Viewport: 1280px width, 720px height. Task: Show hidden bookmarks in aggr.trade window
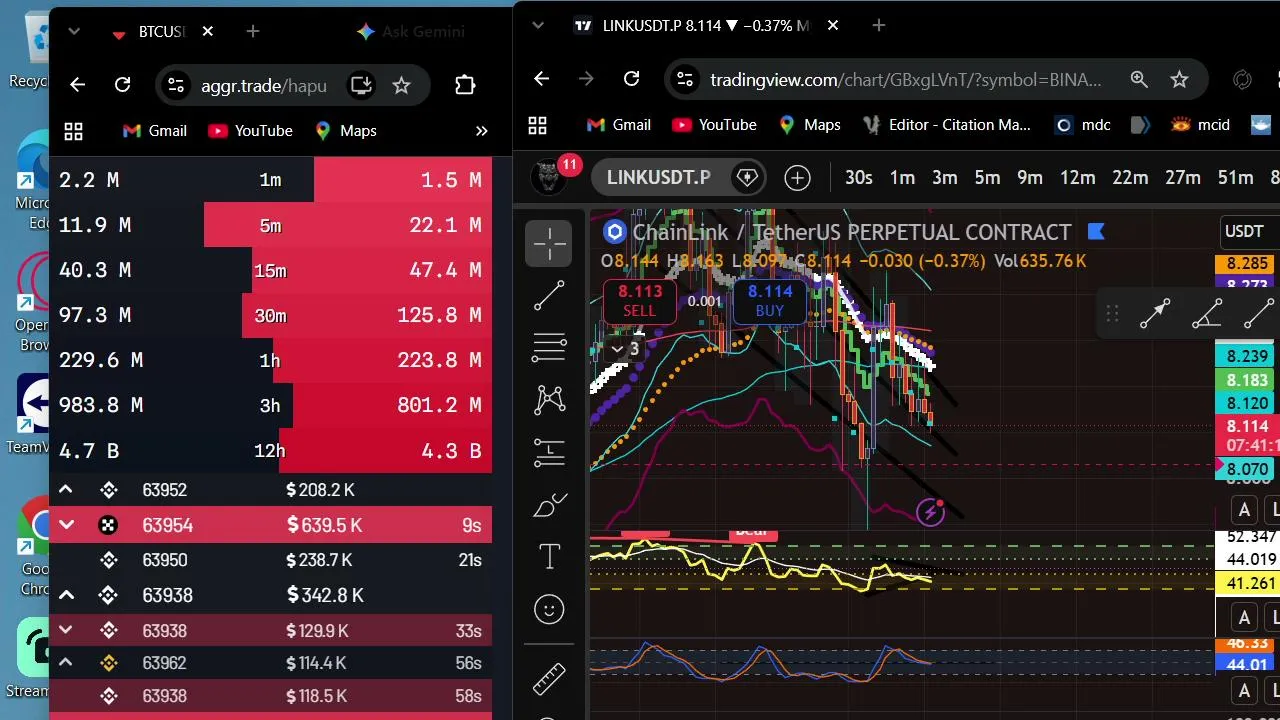[481, 131]
